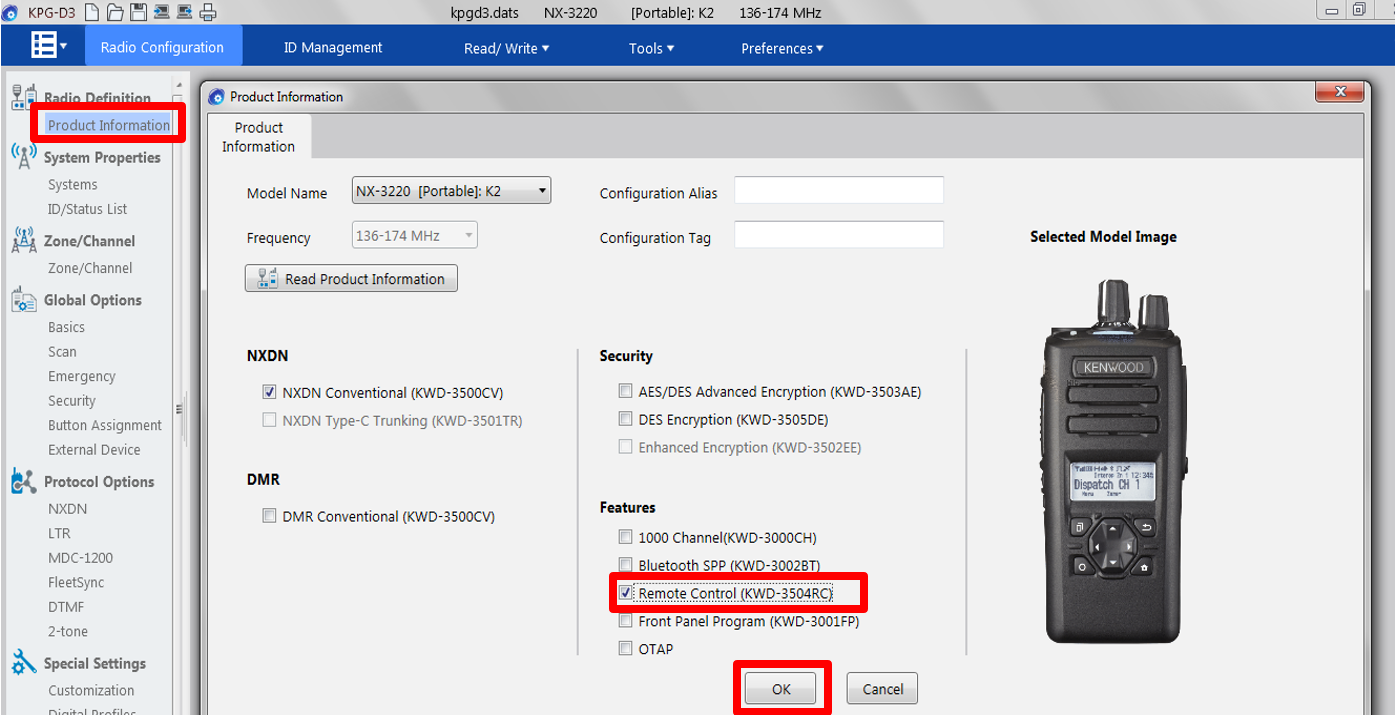Click the write data to radio icon
Viewport: 1395px width, 715px height.
(x=184, y=12)
